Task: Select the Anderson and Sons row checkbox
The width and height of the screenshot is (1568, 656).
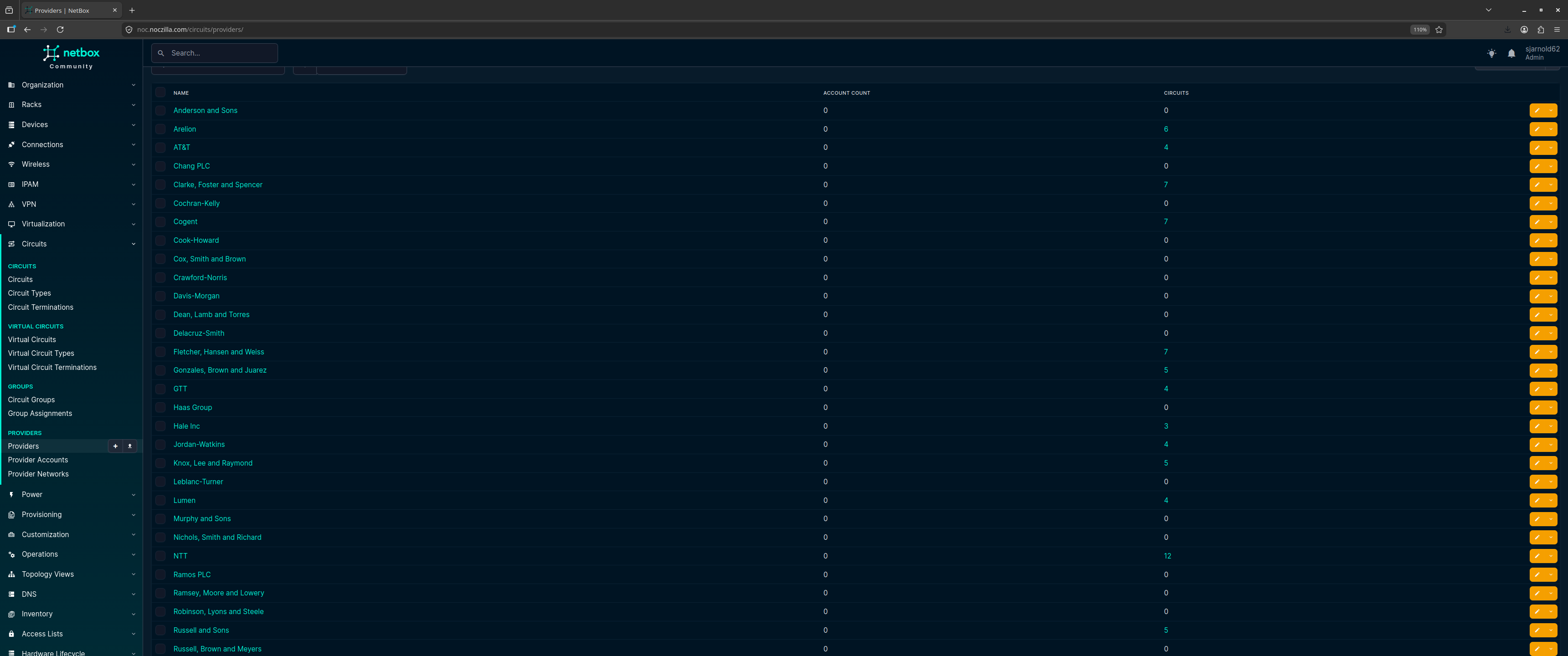Action: coord(160,111)
